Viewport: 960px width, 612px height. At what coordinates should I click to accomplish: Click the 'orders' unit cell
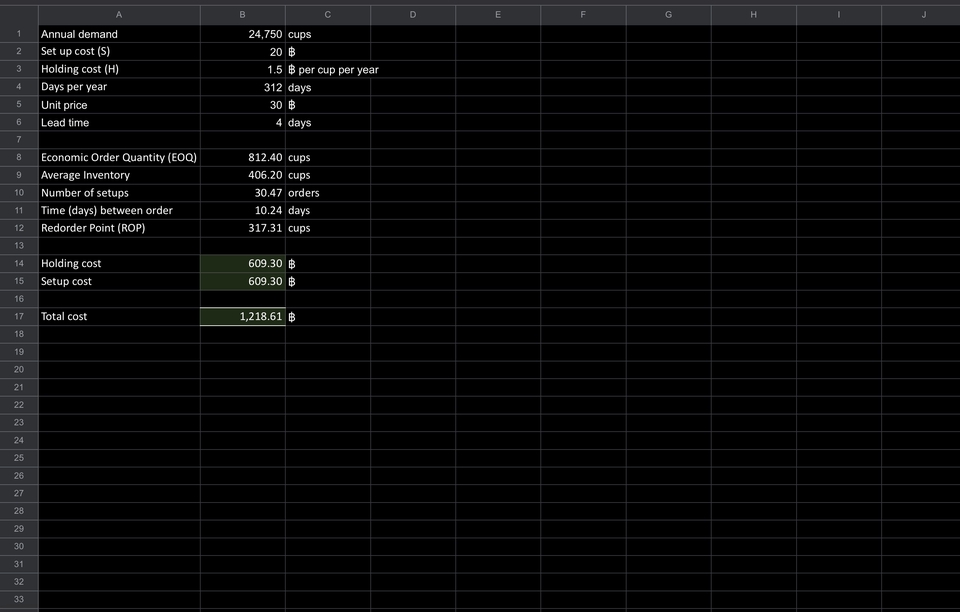(328, 193)
